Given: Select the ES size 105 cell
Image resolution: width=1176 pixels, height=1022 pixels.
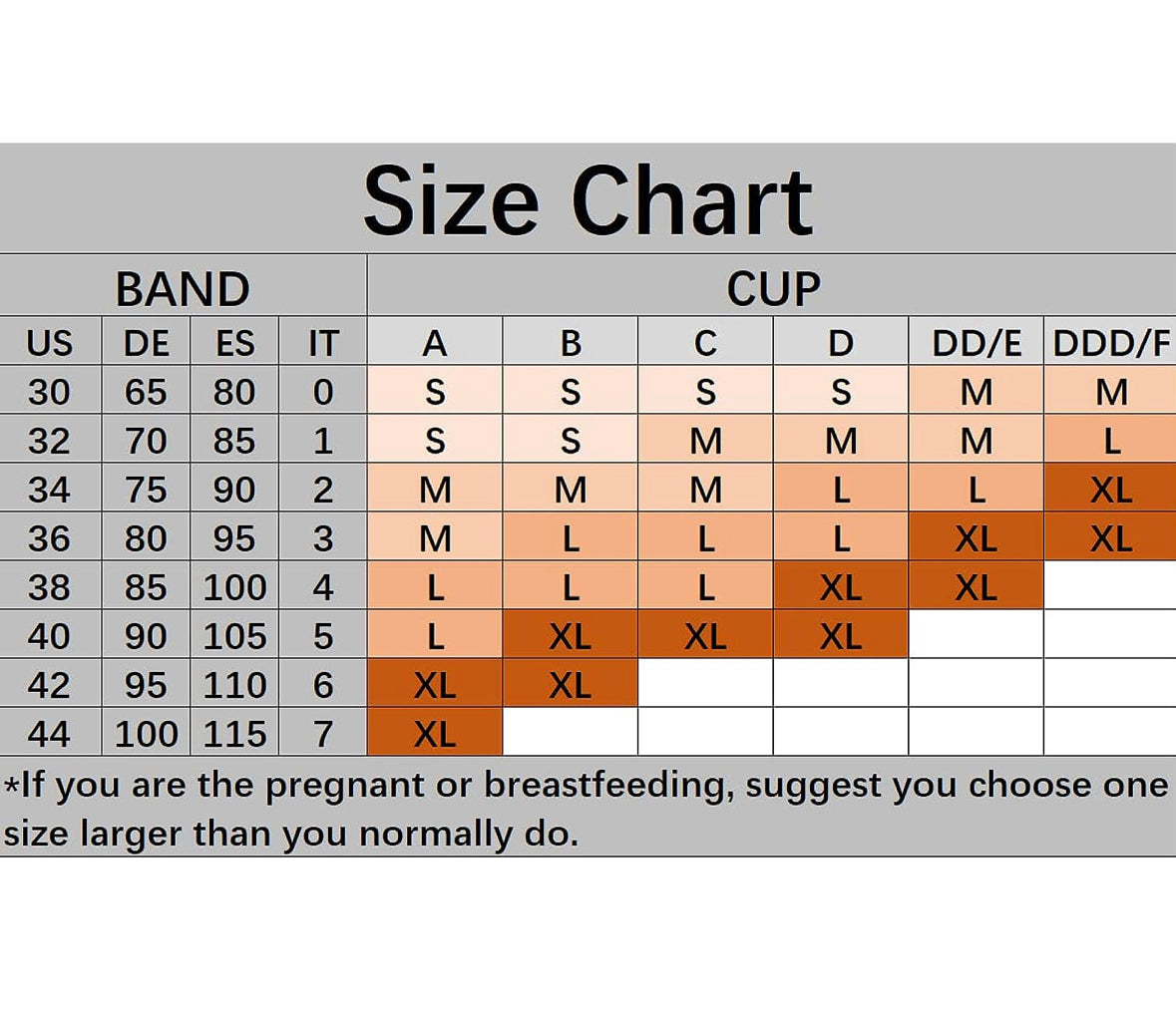Looking at the screenshot, I should pyautogui.click(x=234, y=636).
